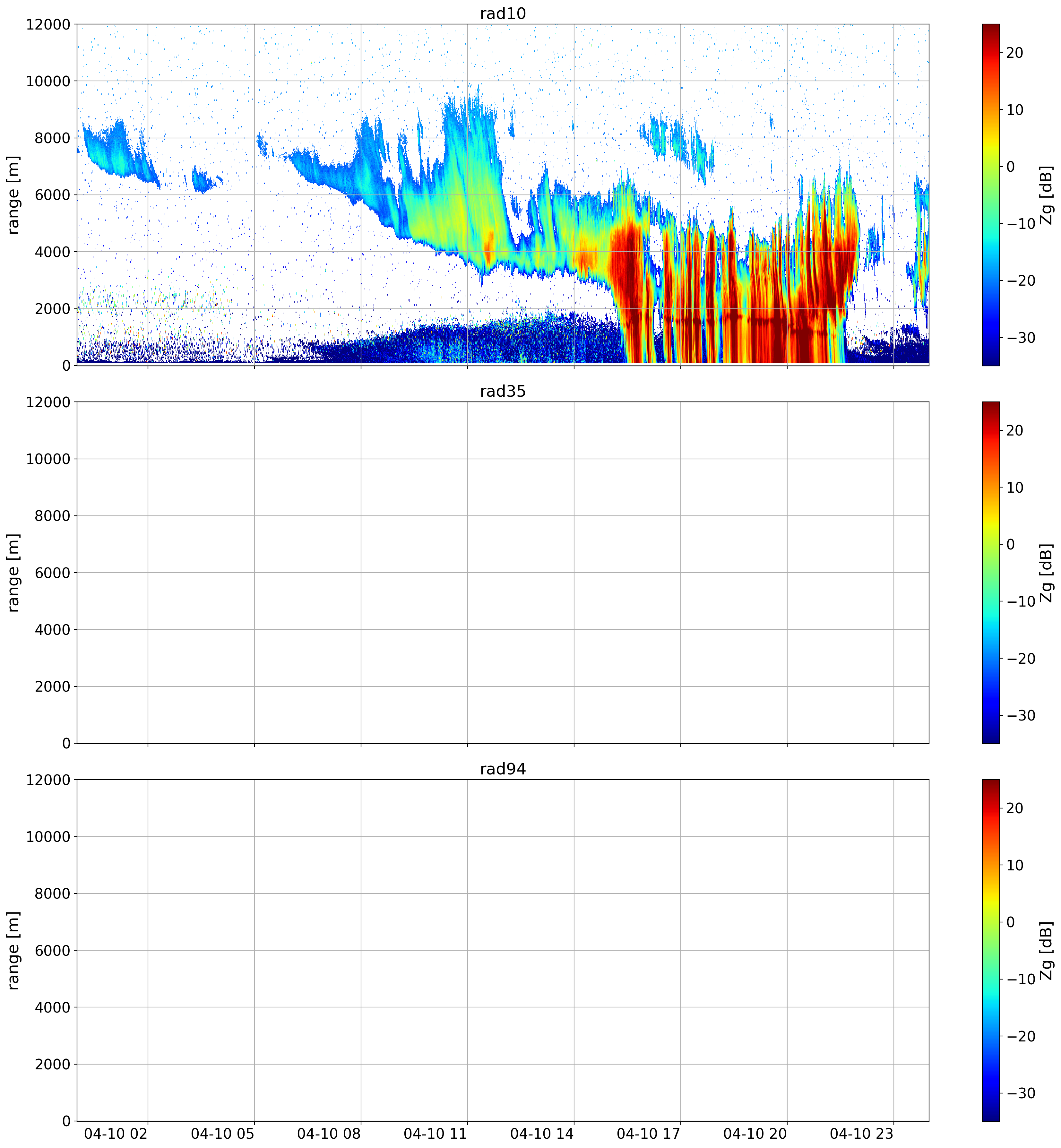The height and width of the screenshot is (1148, 1061).
Task: Click the "range [m]" label of rad35 panel
Action: (13, 572)
